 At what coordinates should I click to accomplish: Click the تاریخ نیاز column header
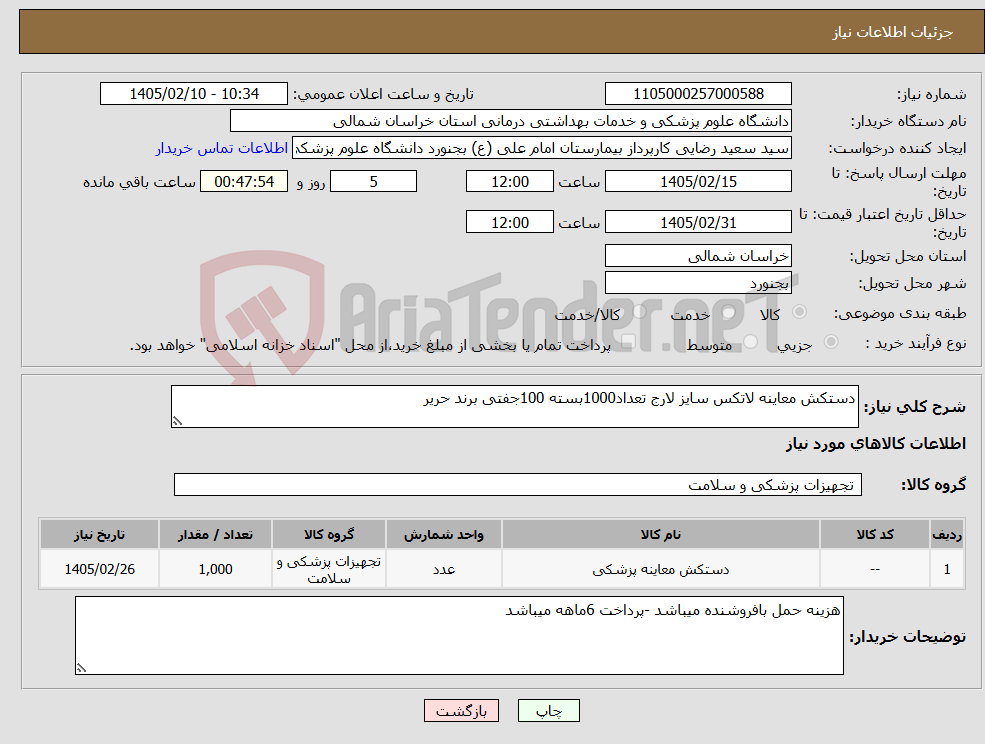point(99,535)
